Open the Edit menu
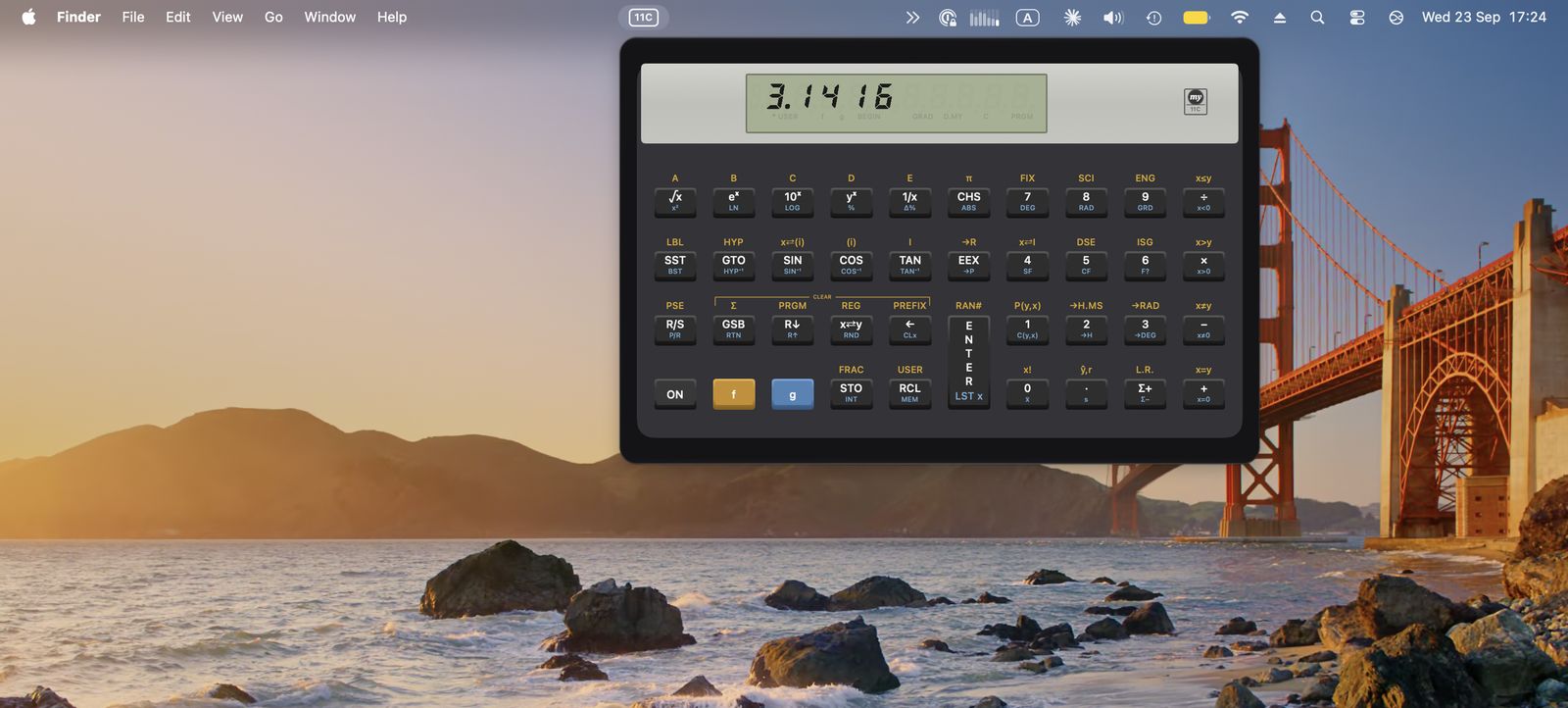Viewport: 1568px width, 708px height. pyautogui.click(x=178, y=17)
